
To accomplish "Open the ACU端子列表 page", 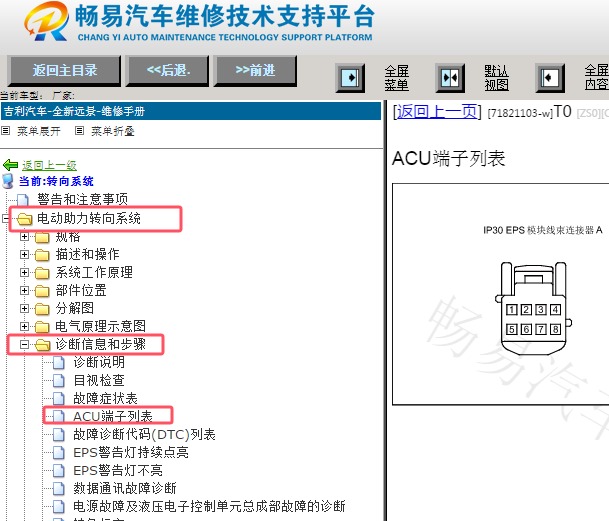I will click(x=113, y=416).
